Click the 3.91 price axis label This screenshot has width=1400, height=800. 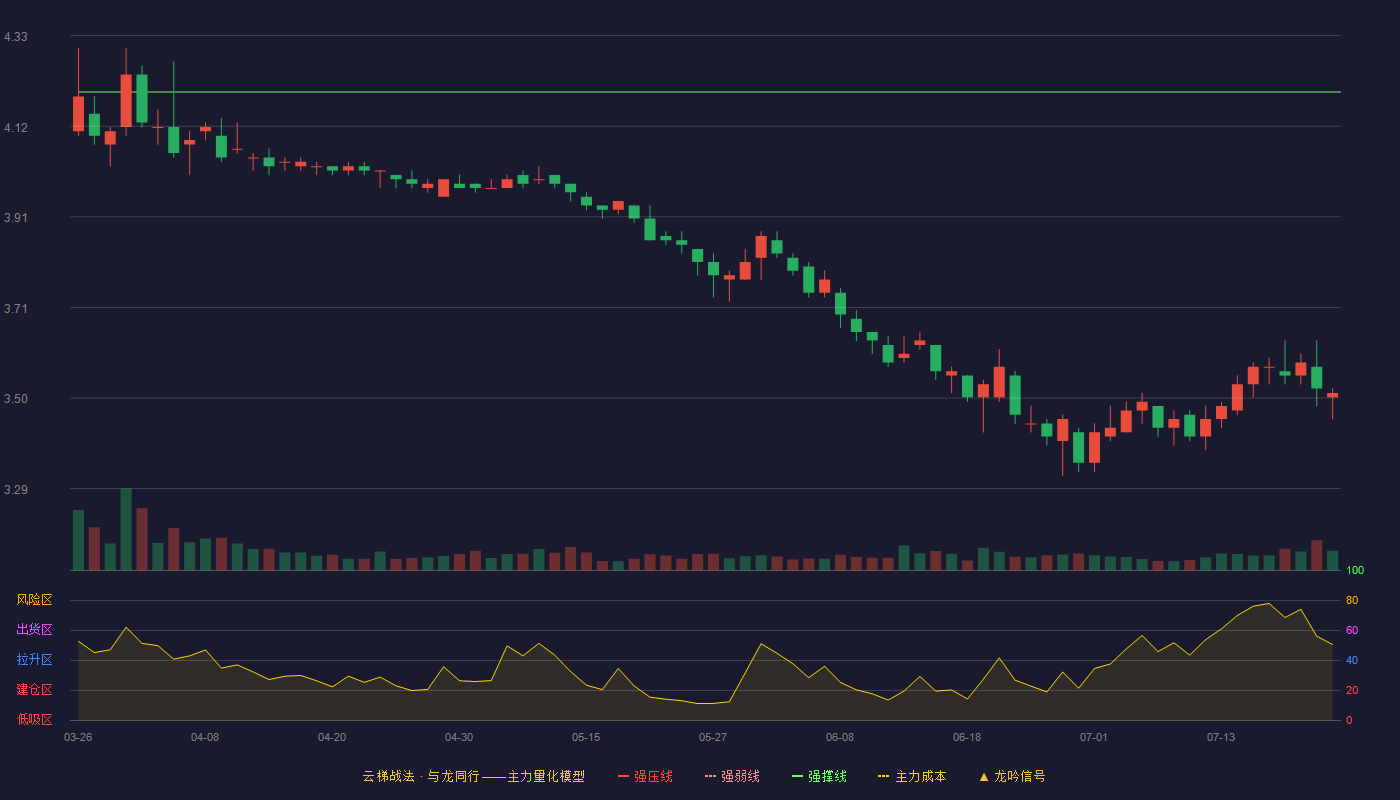16,218
